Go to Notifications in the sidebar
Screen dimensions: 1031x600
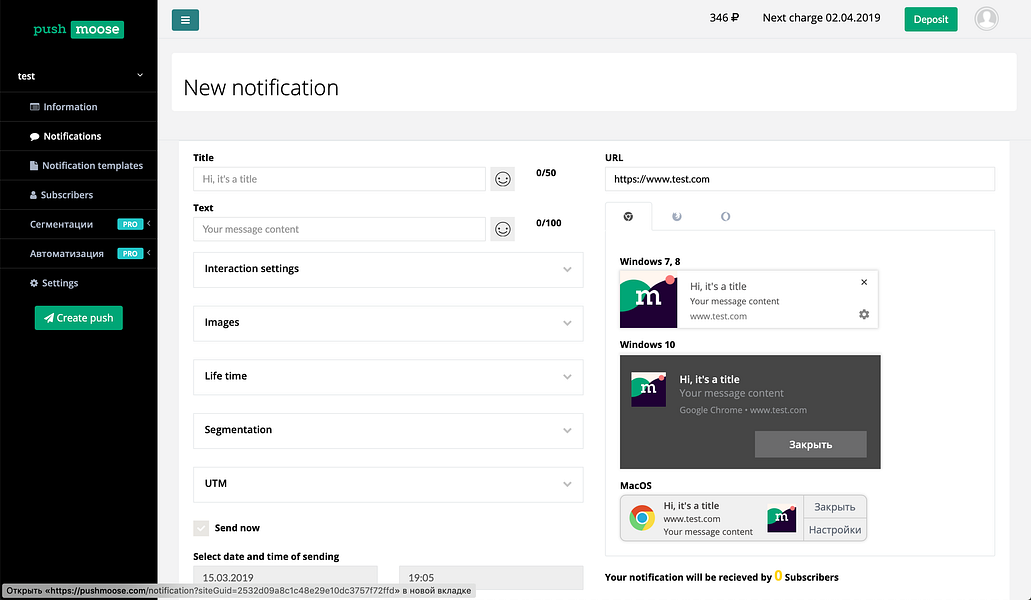coord(79,136)
